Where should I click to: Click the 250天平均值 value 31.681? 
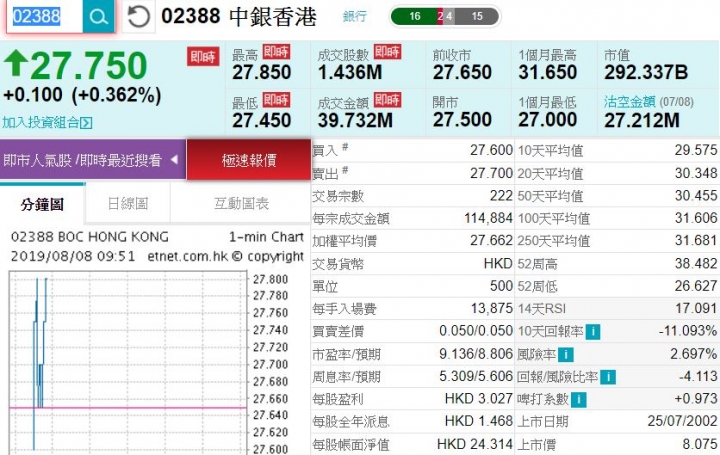click(x=696, y=241)
